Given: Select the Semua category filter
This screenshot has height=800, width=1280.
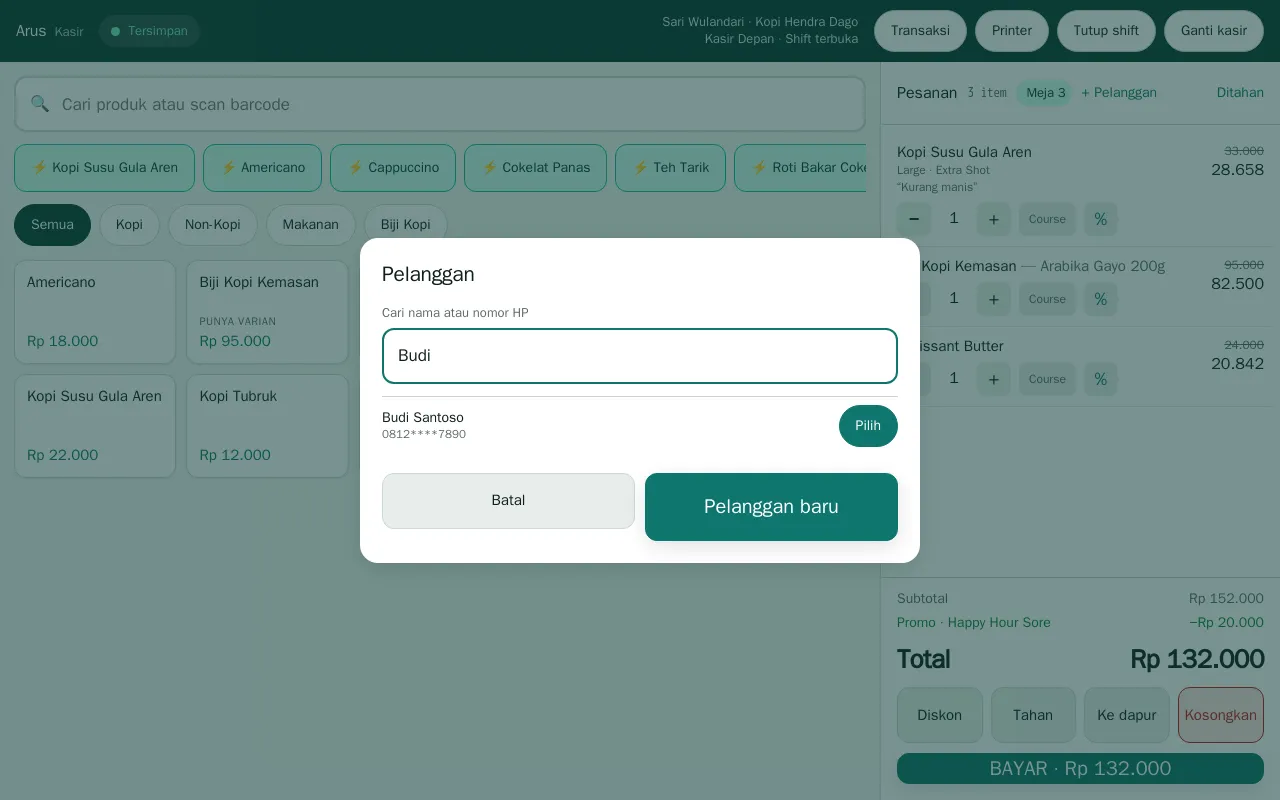Looking at the screenshot, I should click(x=52, y=225).
